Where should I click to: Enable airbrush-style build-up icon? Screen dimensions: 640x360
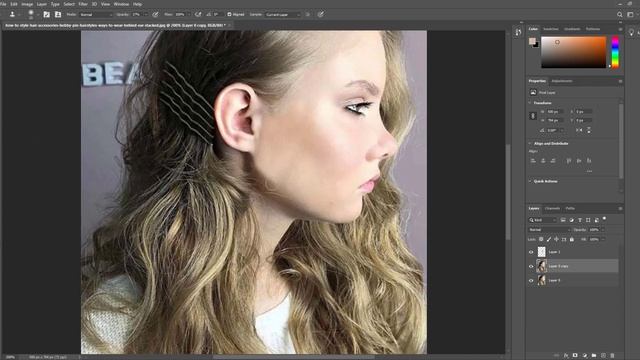[198, 14]
